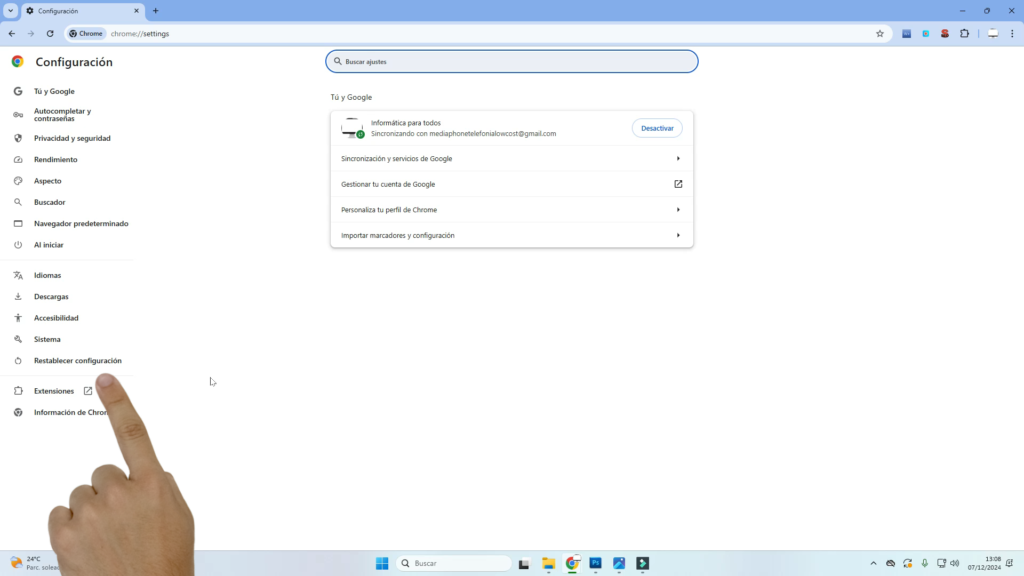The width and height of the screenshot is (1024, 576).
Task: Go to Aspecto settings section
Action: pos(48,181)
